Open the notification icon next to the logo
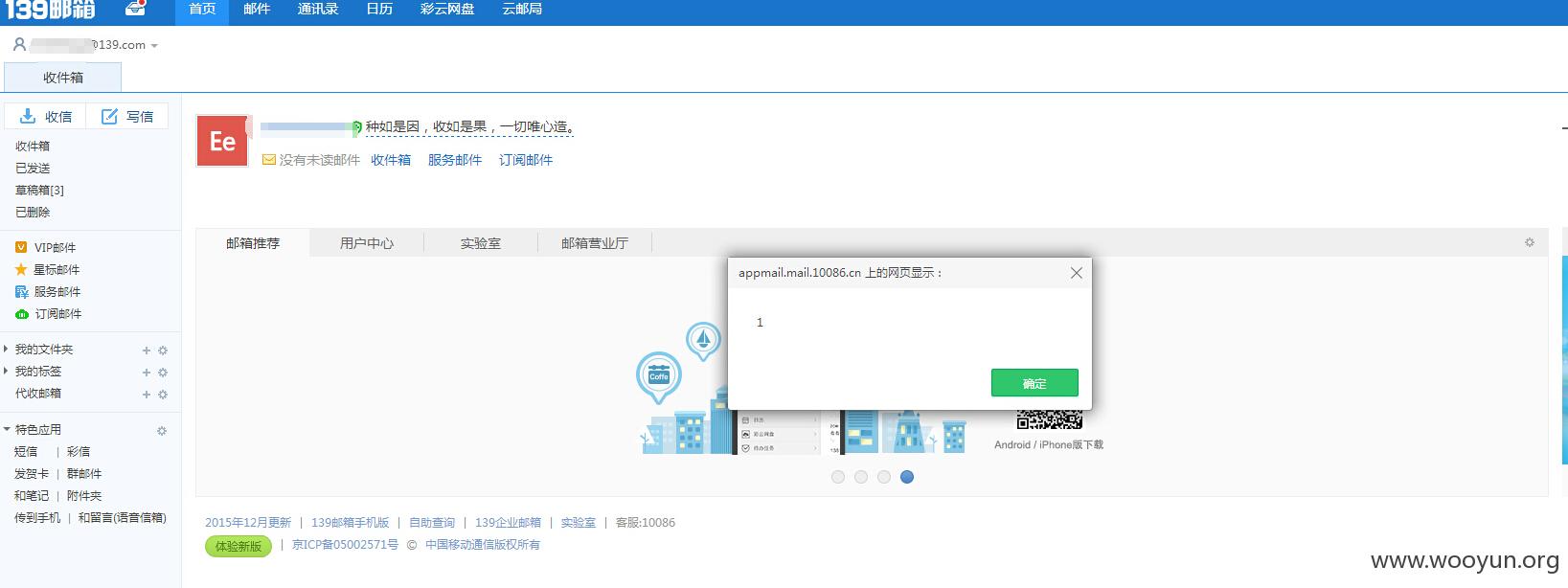This screenshot has width=1568, height=588. [136, 9]
